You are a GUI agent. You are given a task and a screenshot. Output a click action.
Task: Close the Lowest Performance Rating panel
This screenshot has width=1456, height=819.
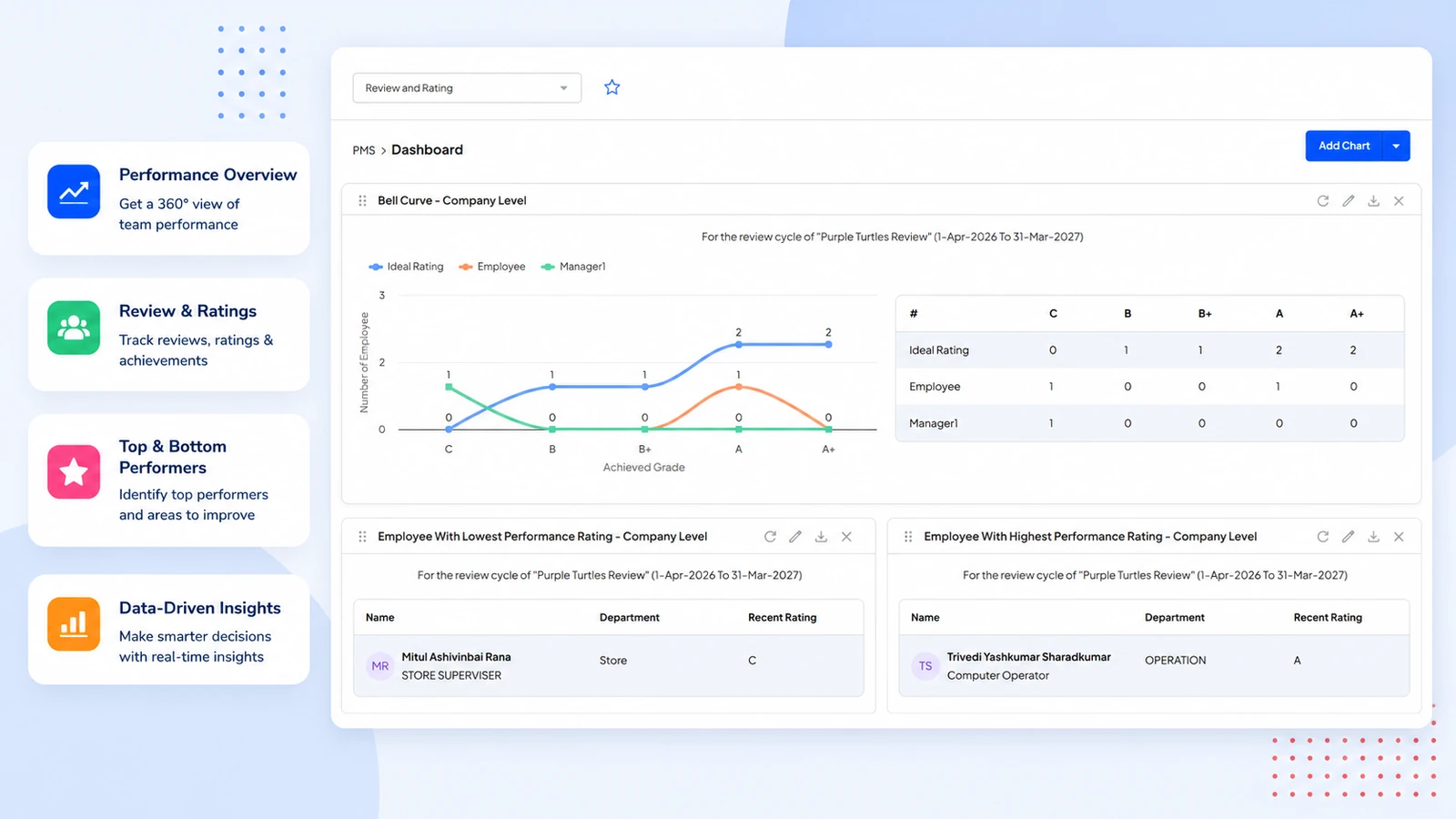click(846, 537)
